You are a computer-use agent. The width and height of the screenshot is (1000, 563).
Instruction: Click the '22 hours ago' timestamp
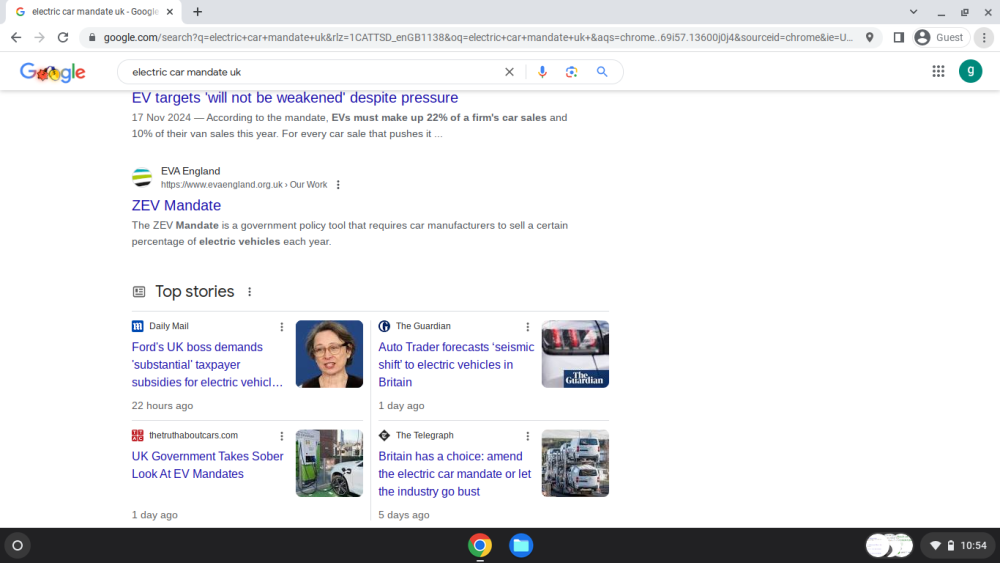pyautogui.click(x=162, y=406)
